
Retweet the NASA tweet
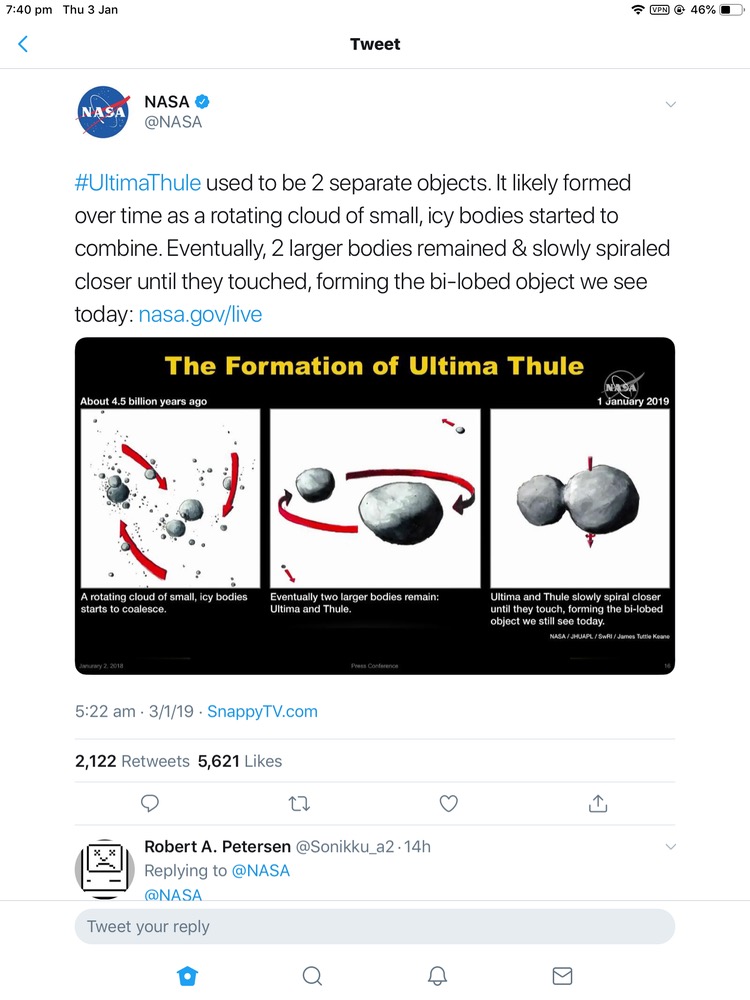[x=299, y=803]
